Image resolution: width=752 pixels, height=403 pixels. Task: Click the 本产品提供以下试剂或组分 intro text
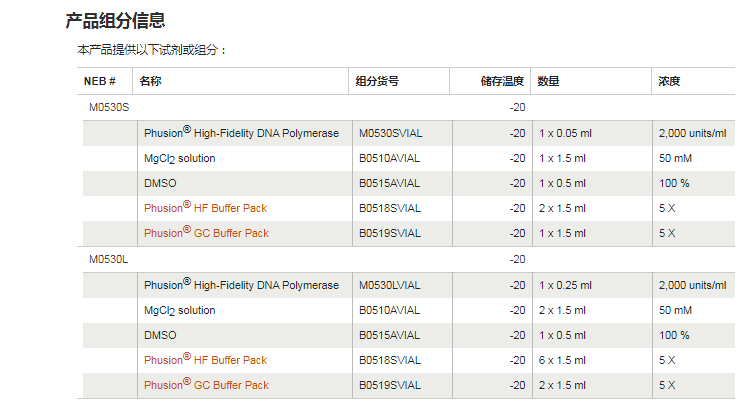(152, 50)
